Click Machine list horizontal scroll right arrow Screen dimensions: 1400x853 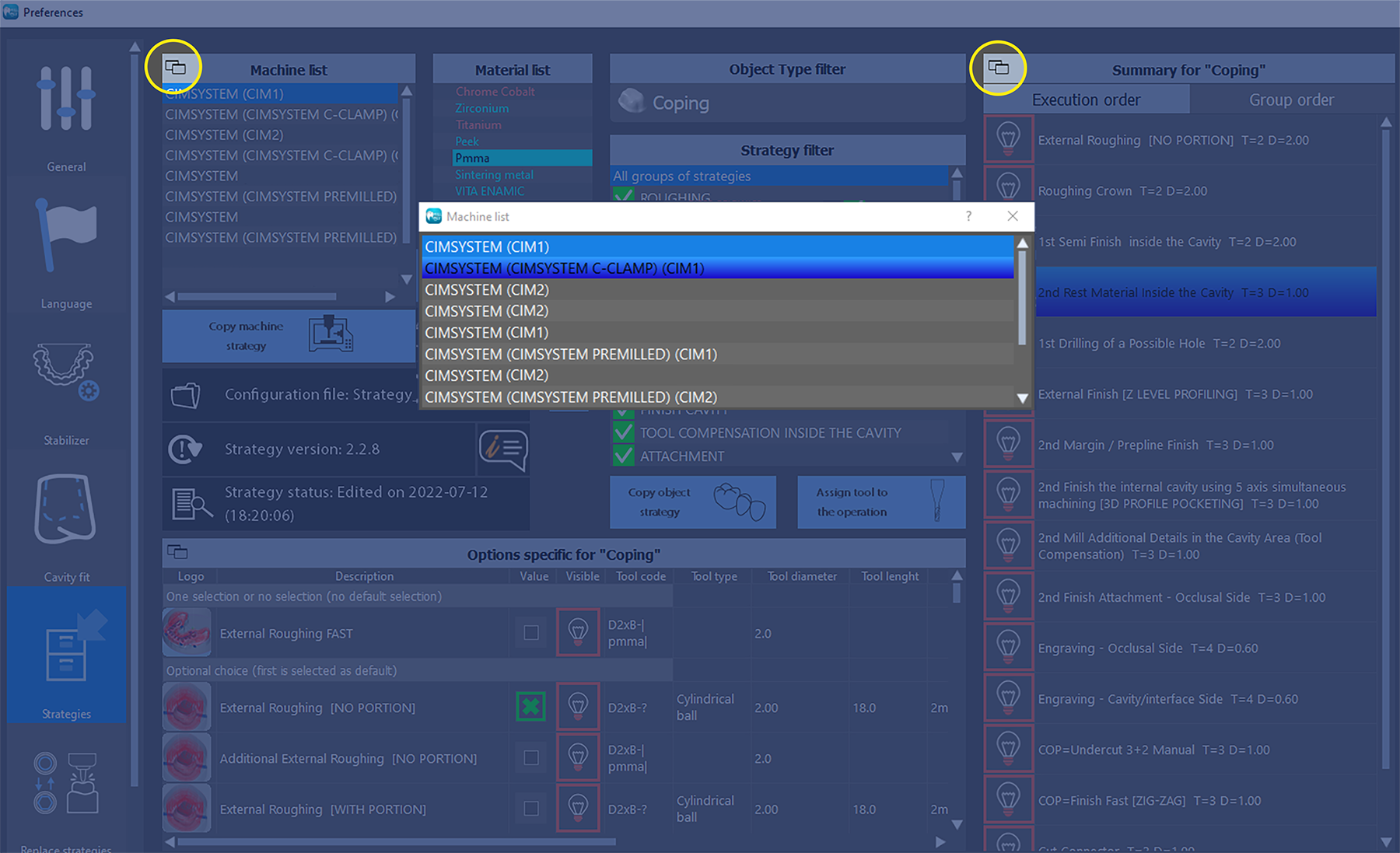pos(390,296)
